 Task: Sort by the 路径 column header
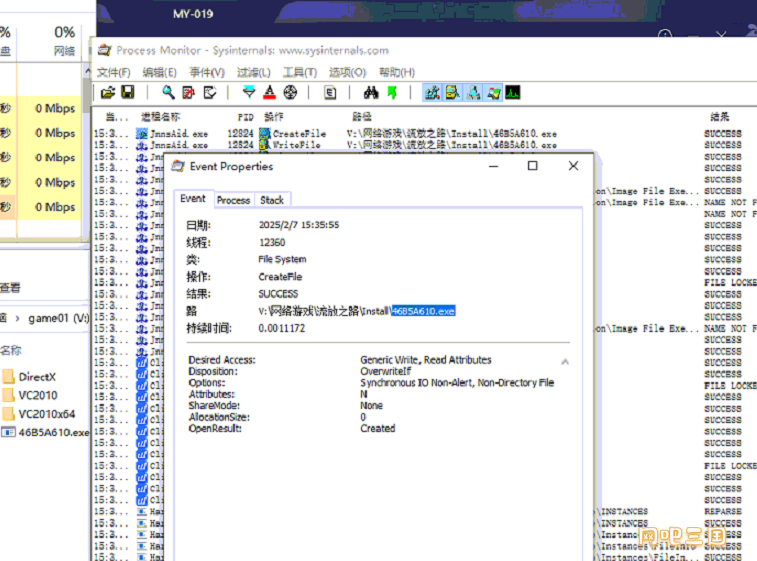point(362,117)
